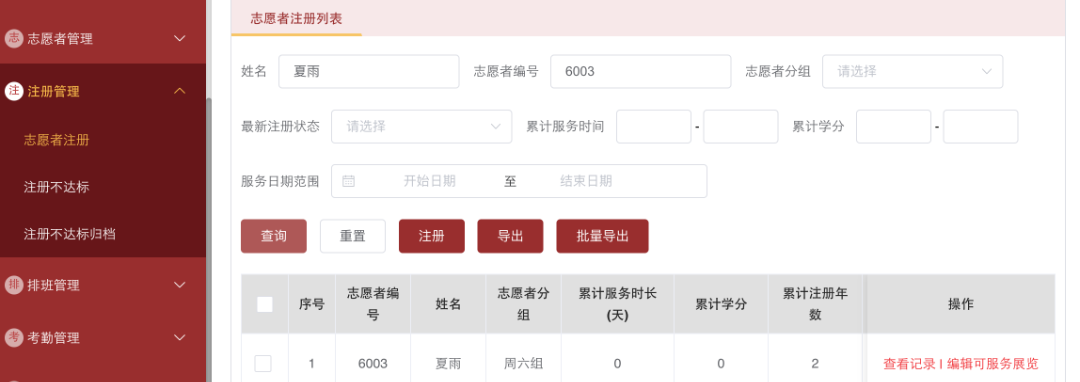Click the 累计服务时间 minimum input
1080x382 pixels.
[x=654, y=127]
